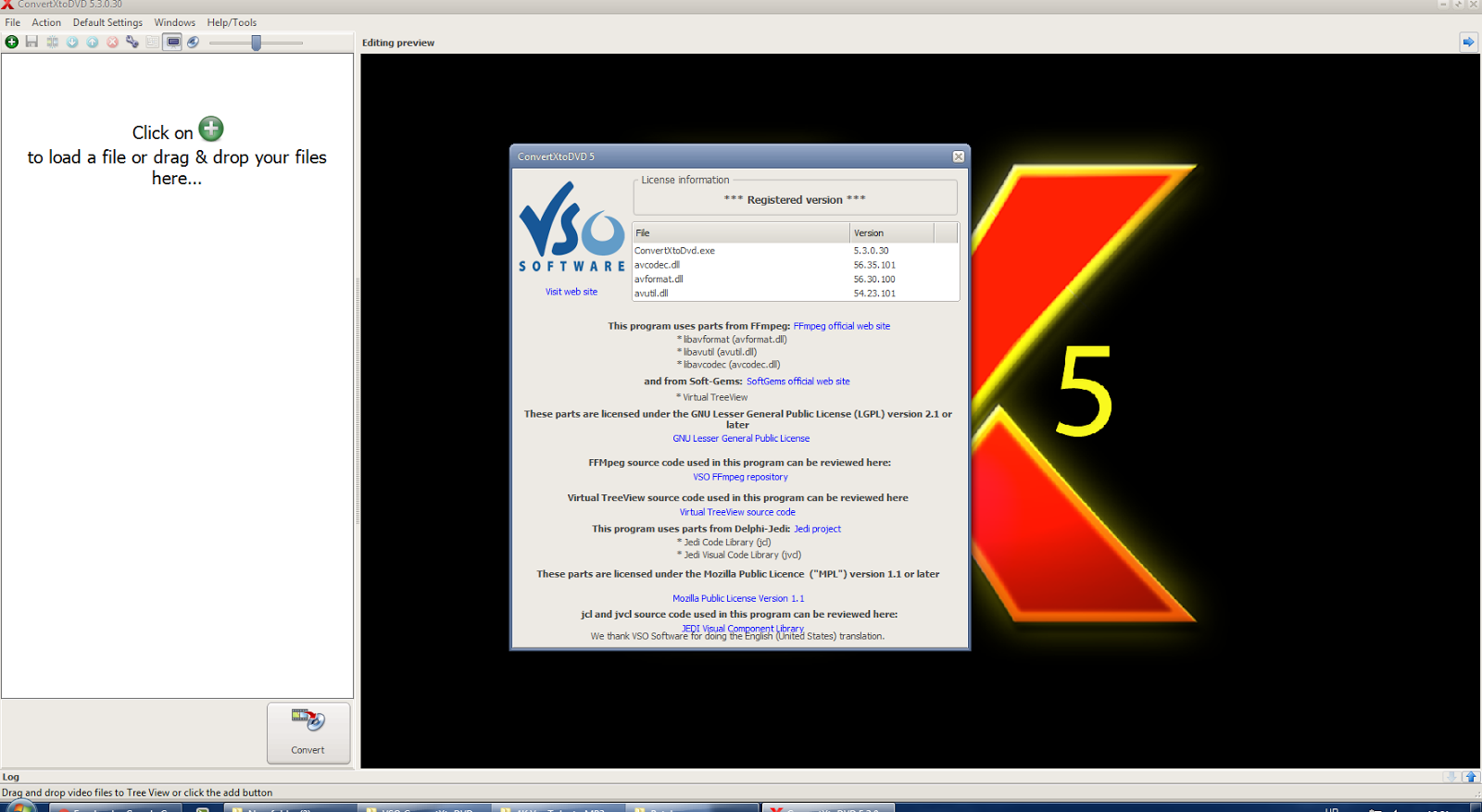Toggle the preview monitor toolbar icon
The width and height of the screenshot is (1482, 812).
coord(172,42)
